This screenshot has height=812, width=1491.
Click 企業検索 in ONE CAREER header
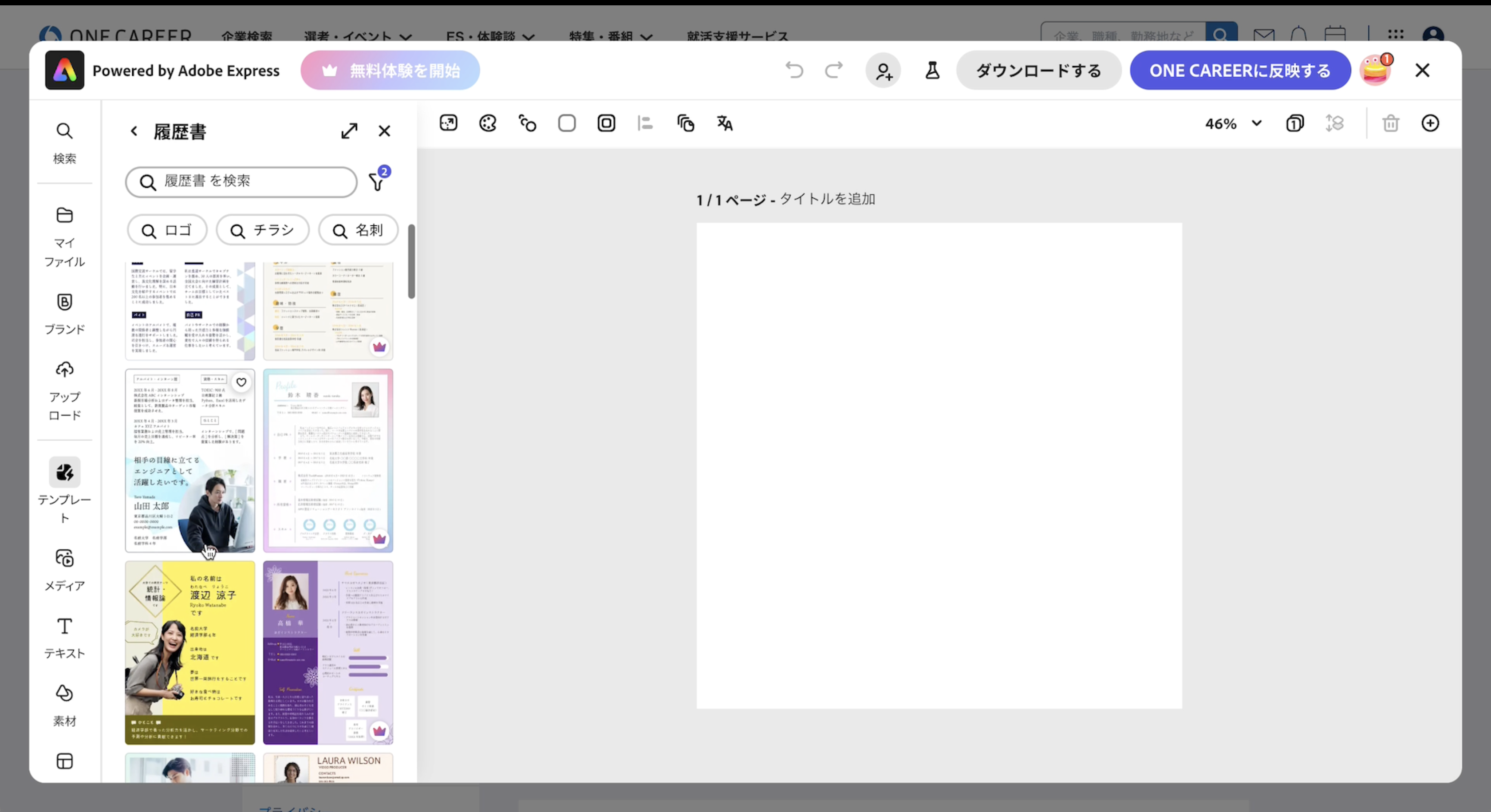click(x=247, y=36)
